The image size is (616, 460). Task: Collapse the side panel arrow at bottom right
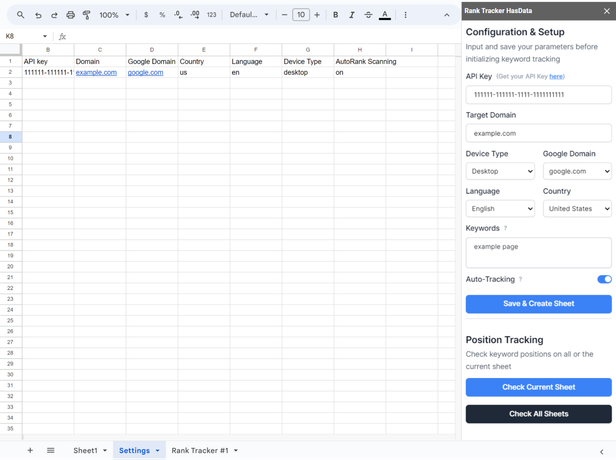click(x=601, y=452)
